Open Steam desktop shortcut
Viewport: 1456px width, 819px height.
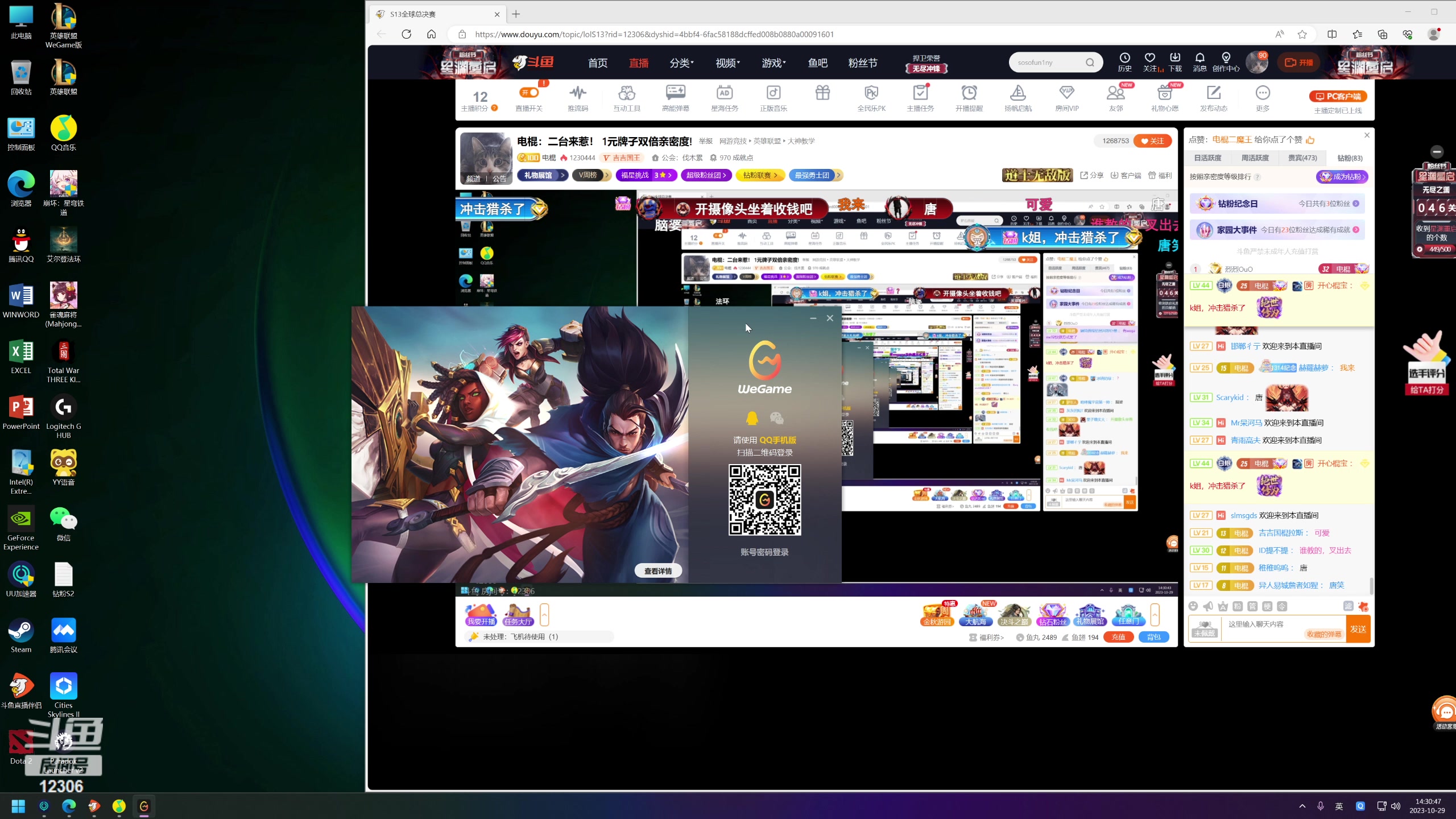coord(21,636)
